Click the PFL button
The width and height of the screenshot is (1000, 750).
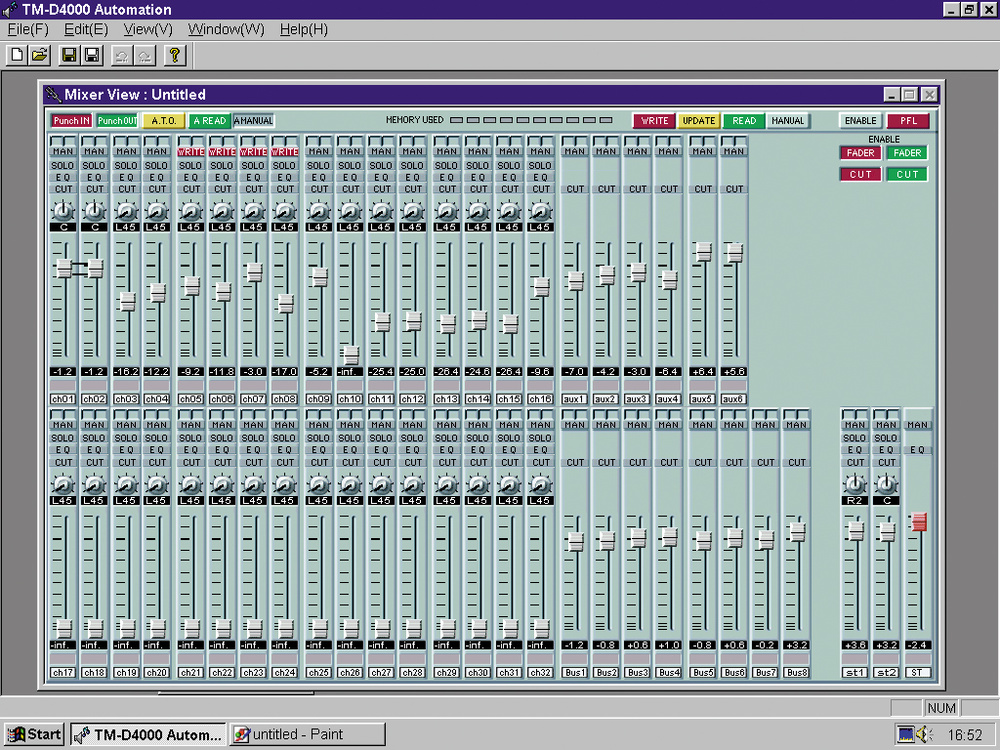coord(907,121)
